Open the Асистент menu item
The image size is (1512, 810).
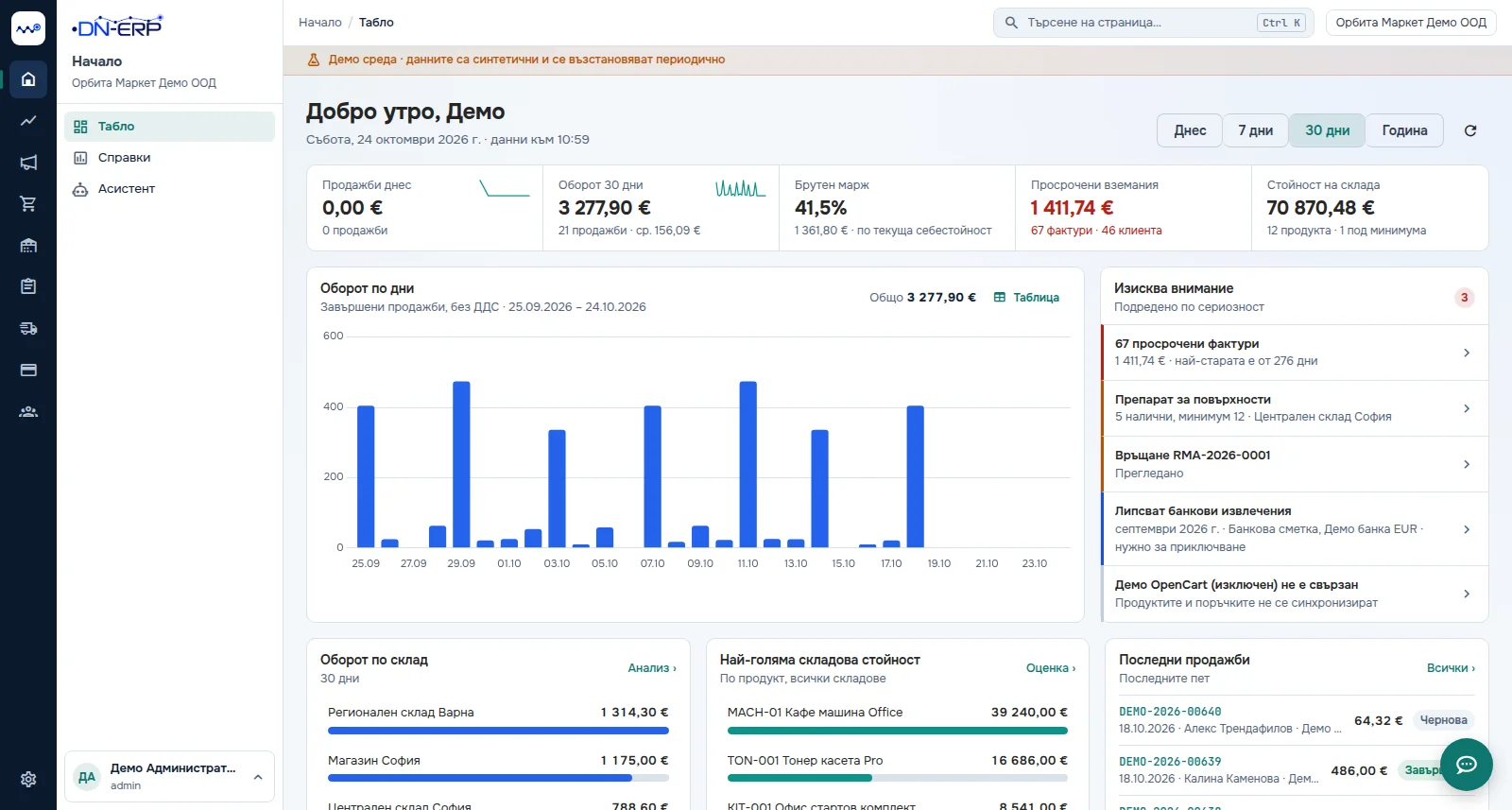coord(169,189)
